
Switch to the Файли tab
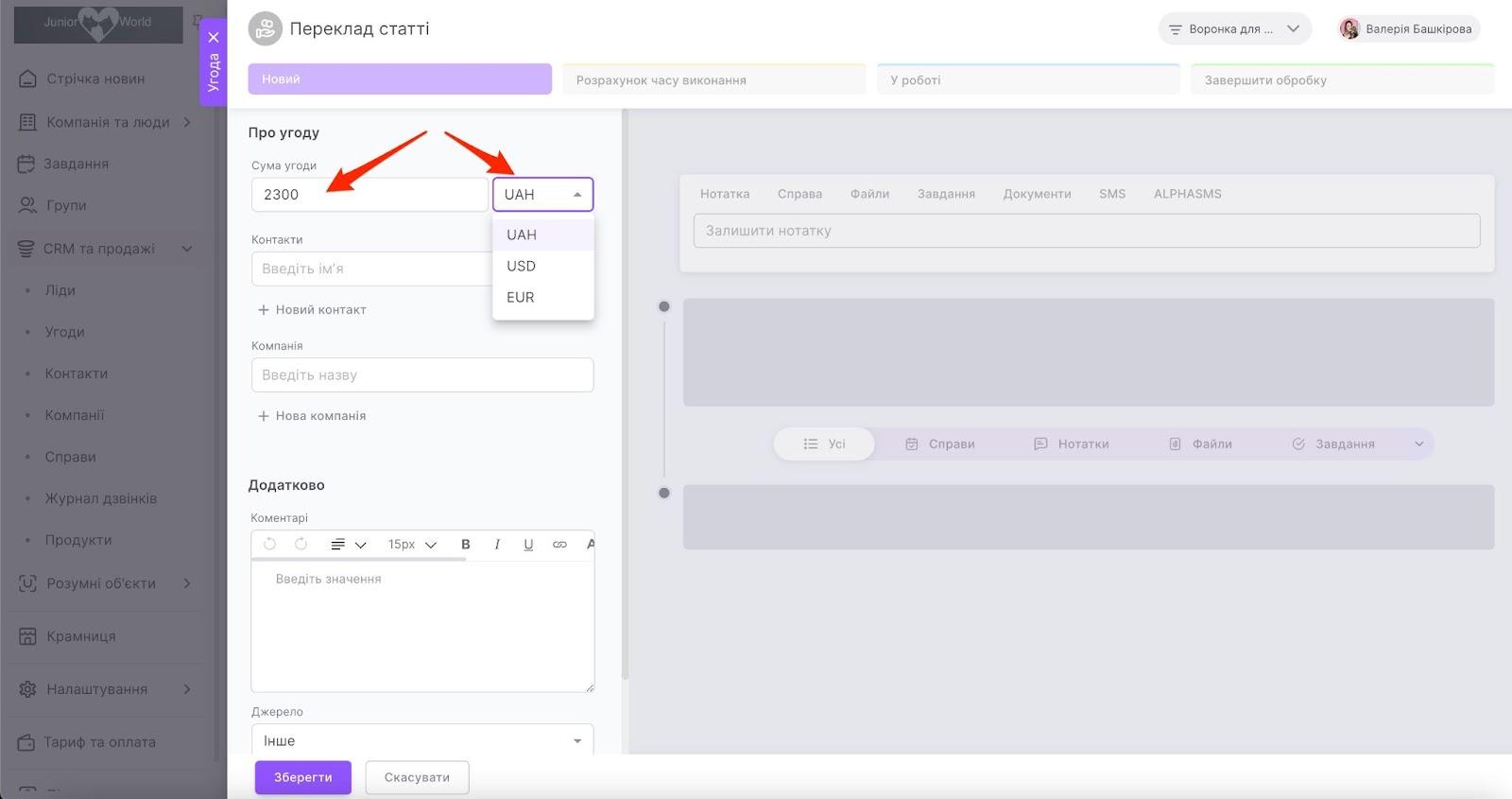click(869, 194)
